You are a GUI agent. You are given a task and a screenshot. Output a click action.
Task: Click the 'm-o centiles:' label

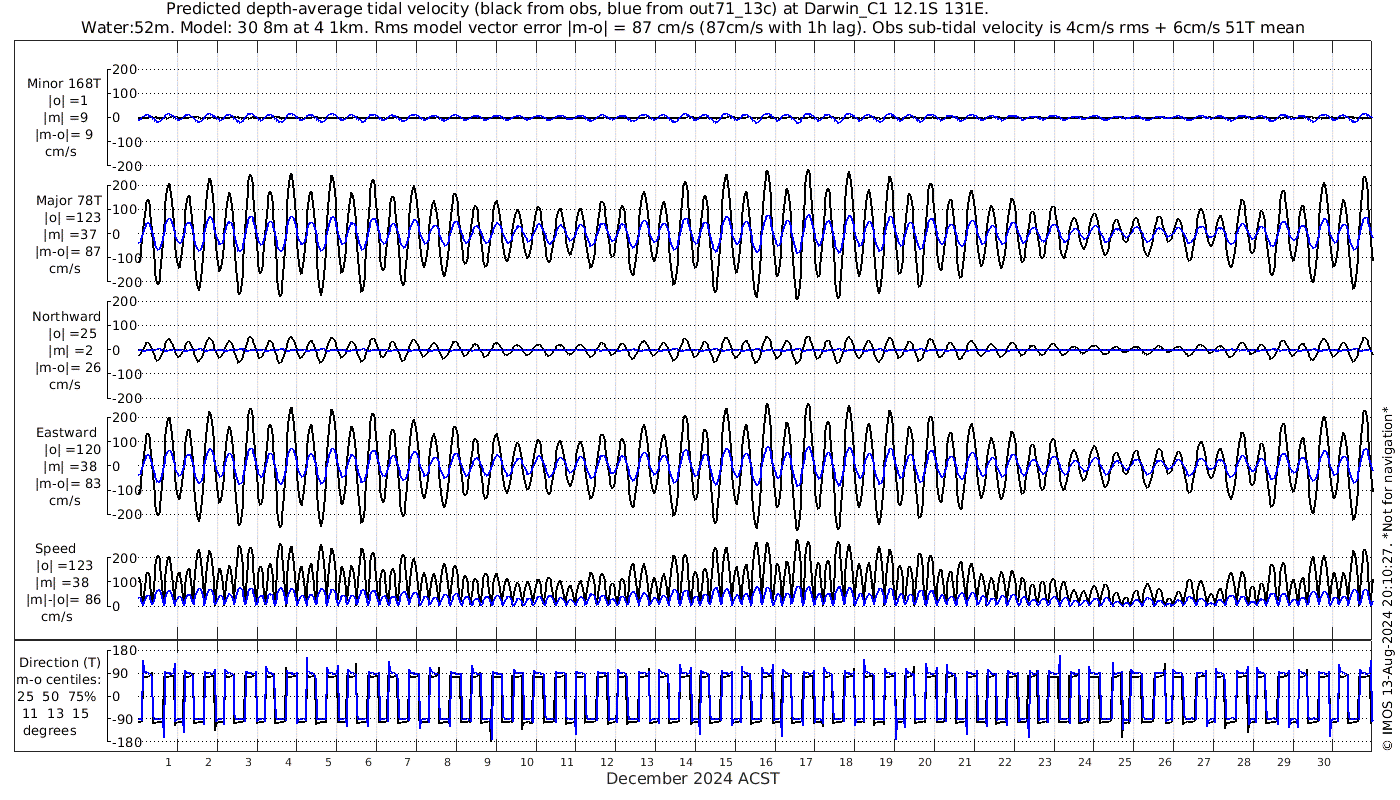coord(59,680)
